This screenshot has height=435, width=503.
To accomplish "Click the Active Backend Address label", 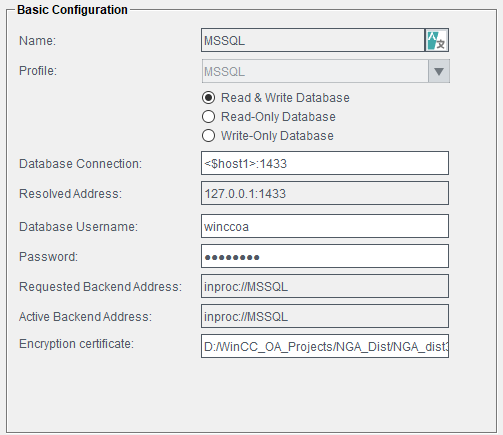I will (x=85, y=317).
